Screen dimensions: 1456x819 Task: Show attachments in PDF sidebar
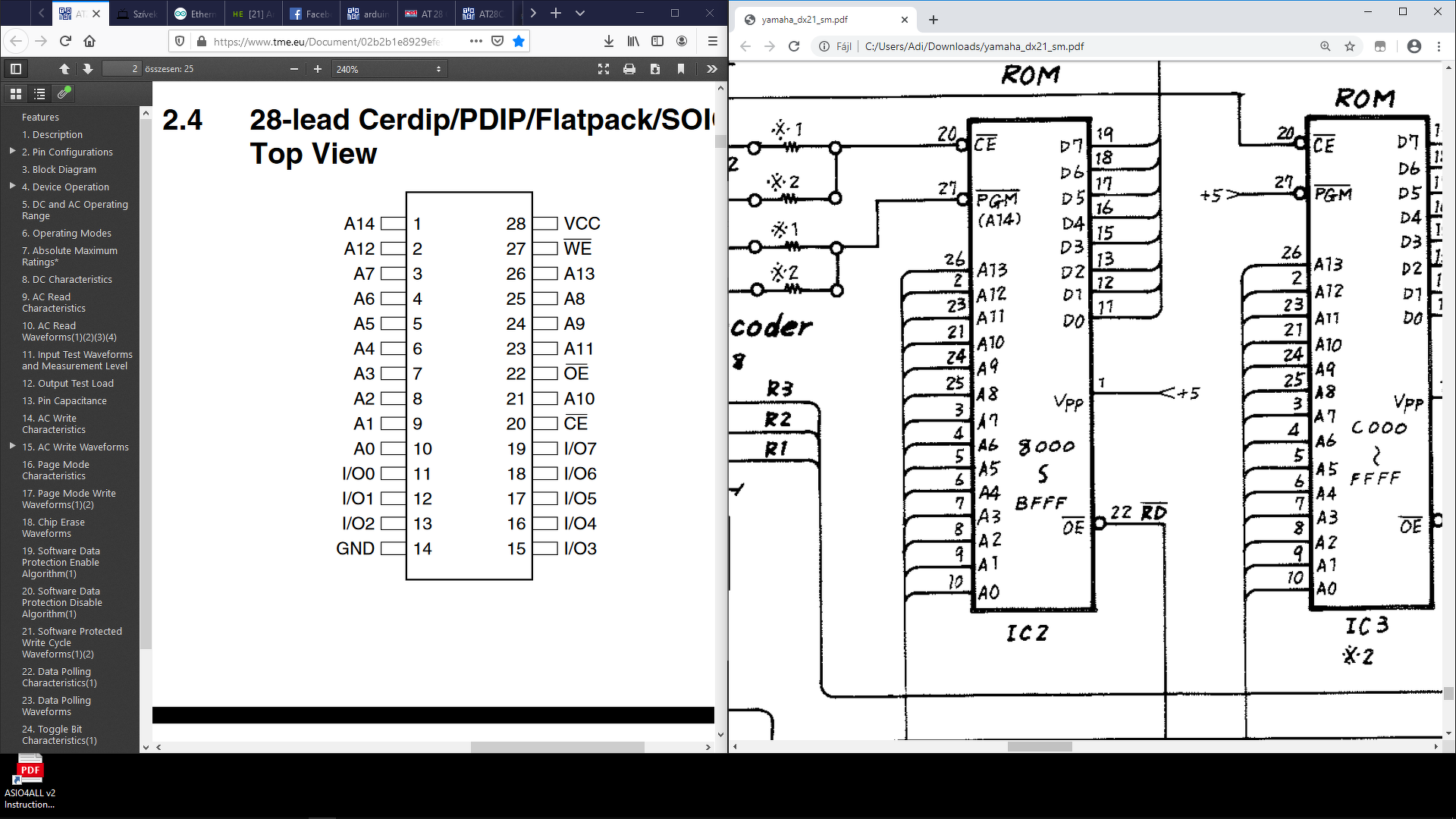(x=64, y=93)
